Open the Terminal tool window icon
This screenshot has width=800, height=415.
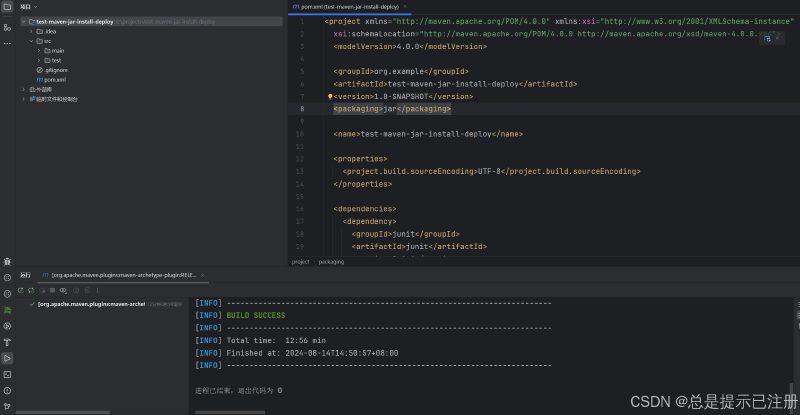(x=7, y=375)
